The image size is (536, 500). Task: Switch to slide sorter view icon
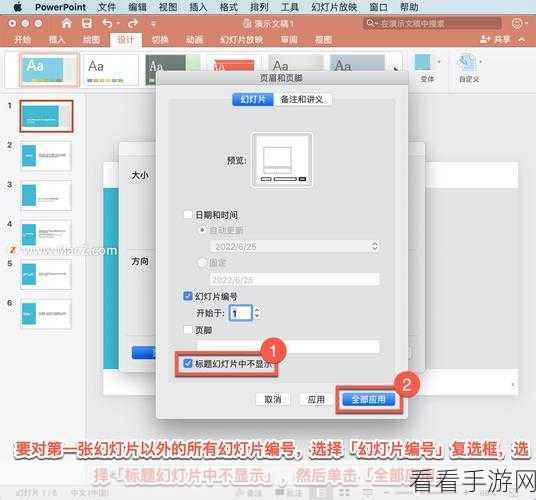pyautogui.click(x=345, y=492)
